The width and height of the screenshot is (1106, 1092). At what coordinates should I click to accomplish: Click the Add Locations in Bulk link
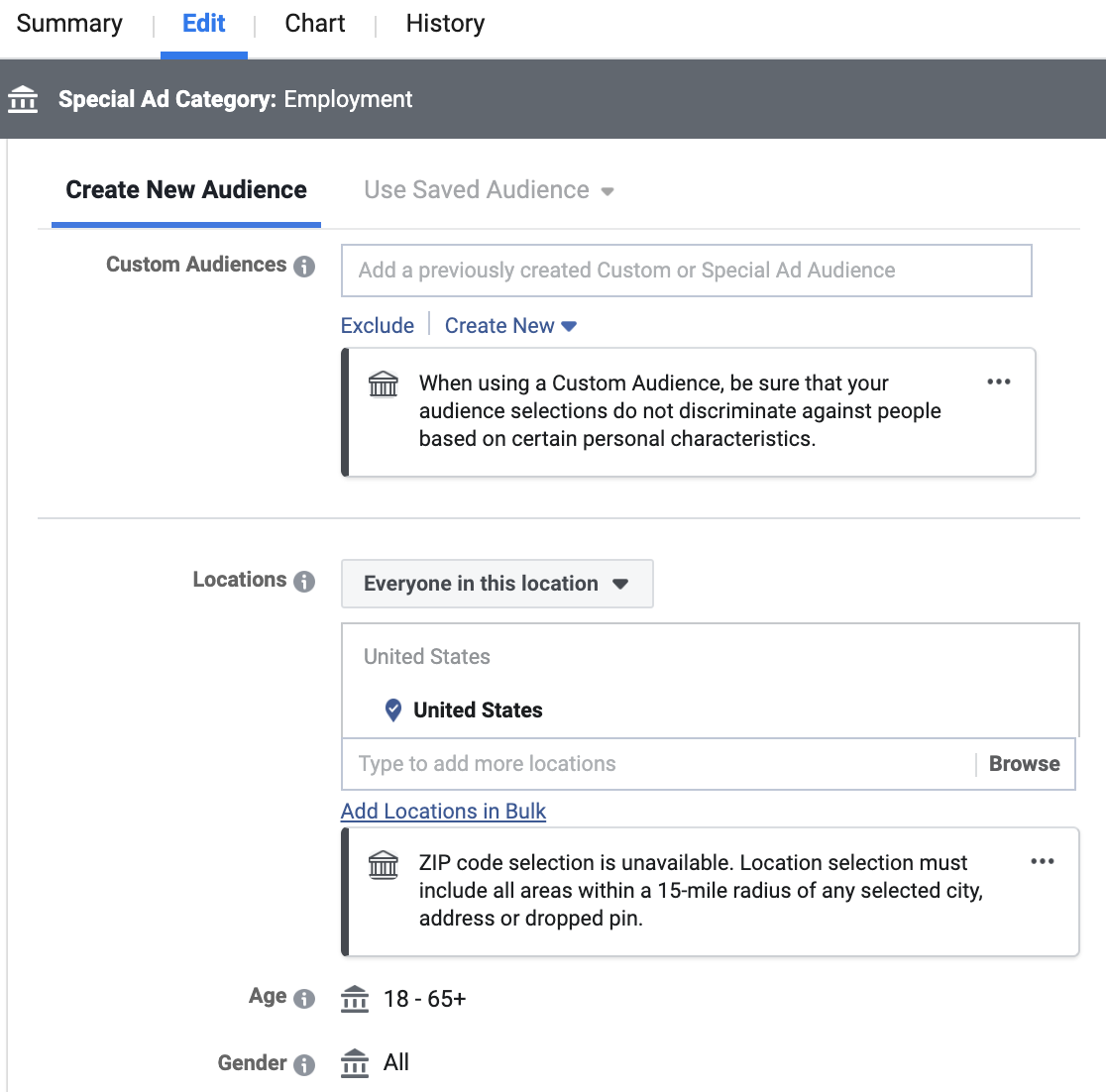443,812
